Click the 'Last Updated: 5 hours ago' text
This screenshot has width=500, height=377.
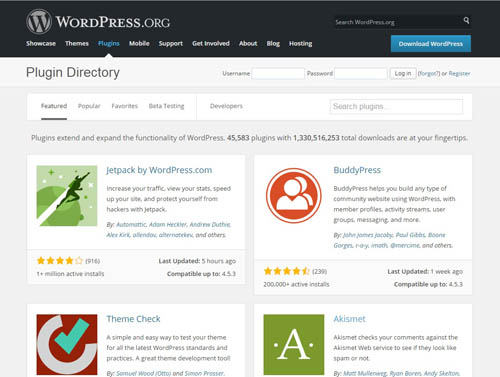[197, 261]
